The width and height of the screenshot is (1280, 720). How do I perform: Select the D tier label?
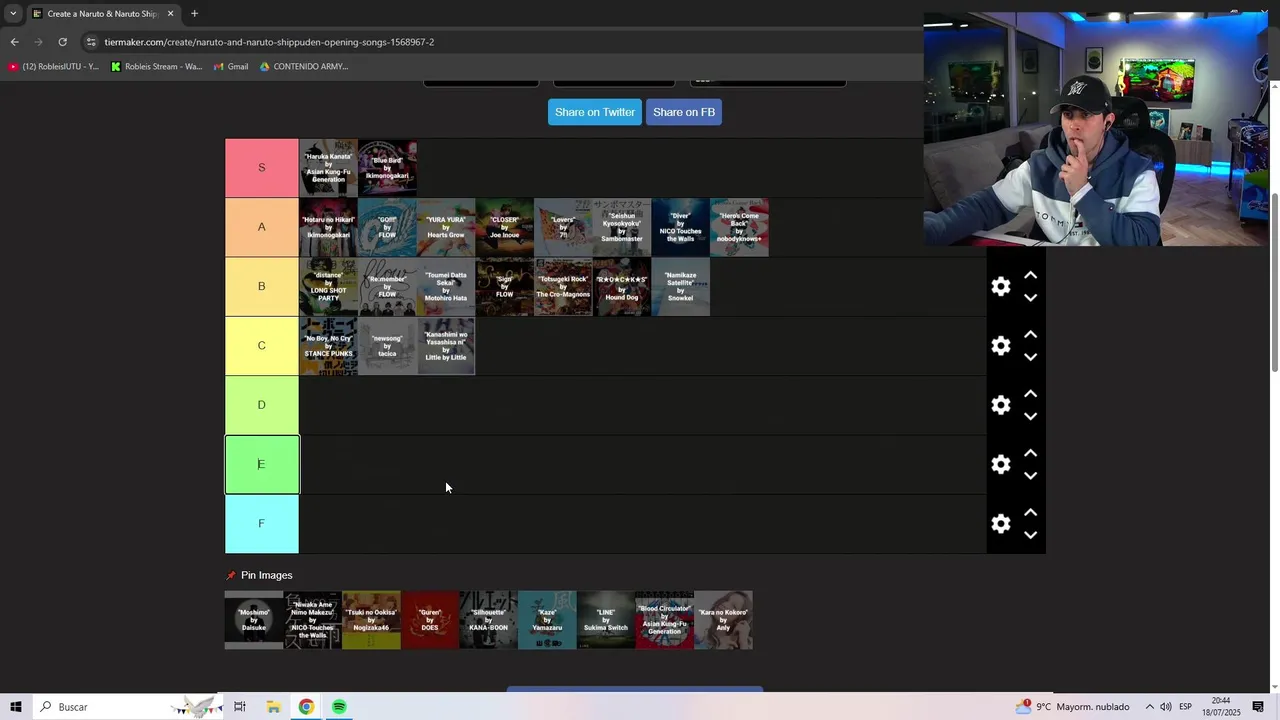[x=262, y=405]
